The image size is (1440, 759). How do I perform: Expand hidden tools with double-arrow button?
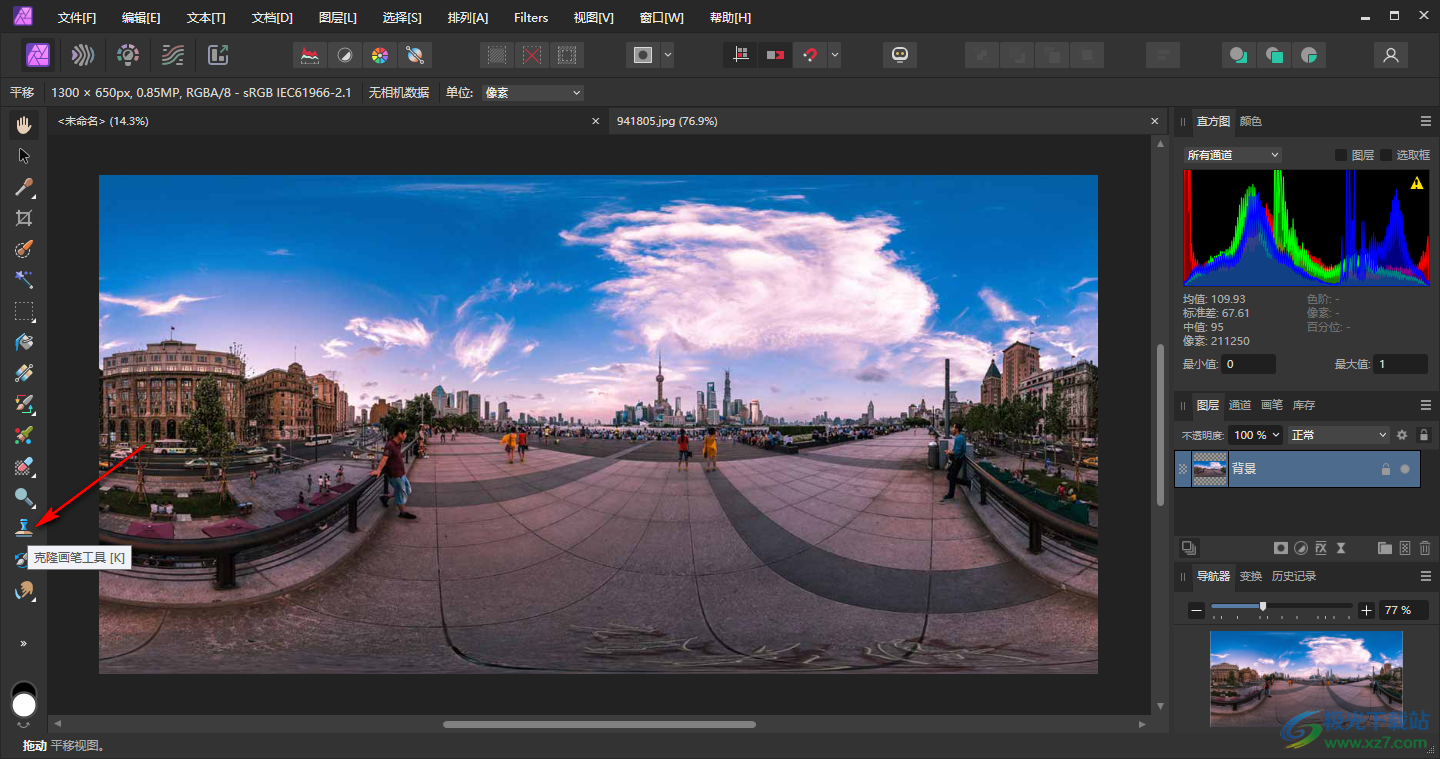tap(24, 643)
